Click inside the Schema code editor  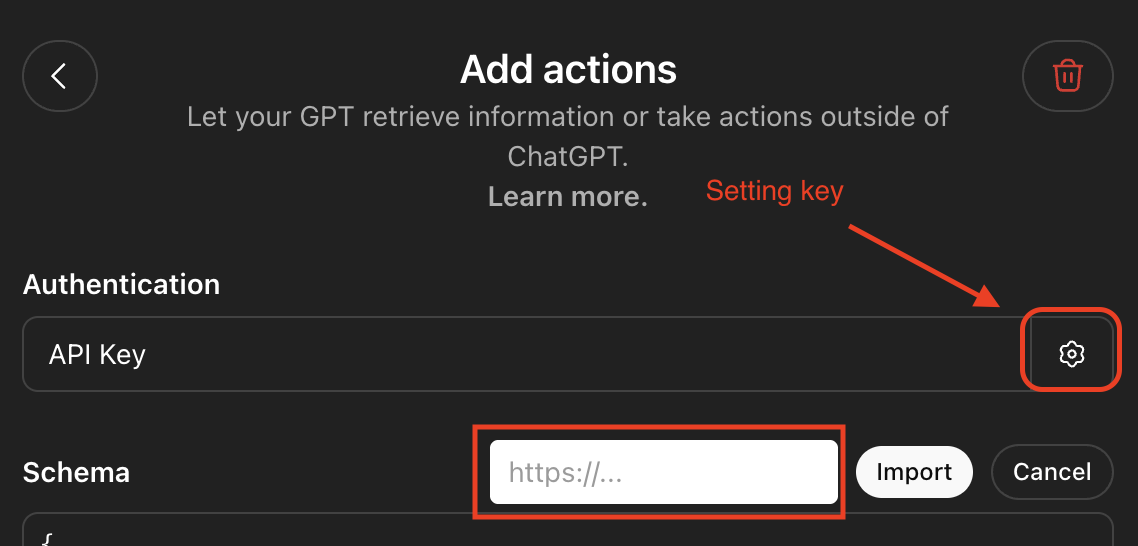click(x=568, y=529)
